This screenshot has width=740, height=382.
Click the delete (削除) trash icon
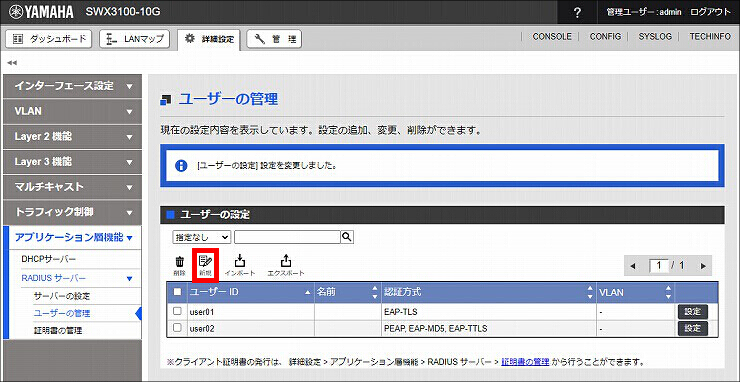[x=180, y=266]
